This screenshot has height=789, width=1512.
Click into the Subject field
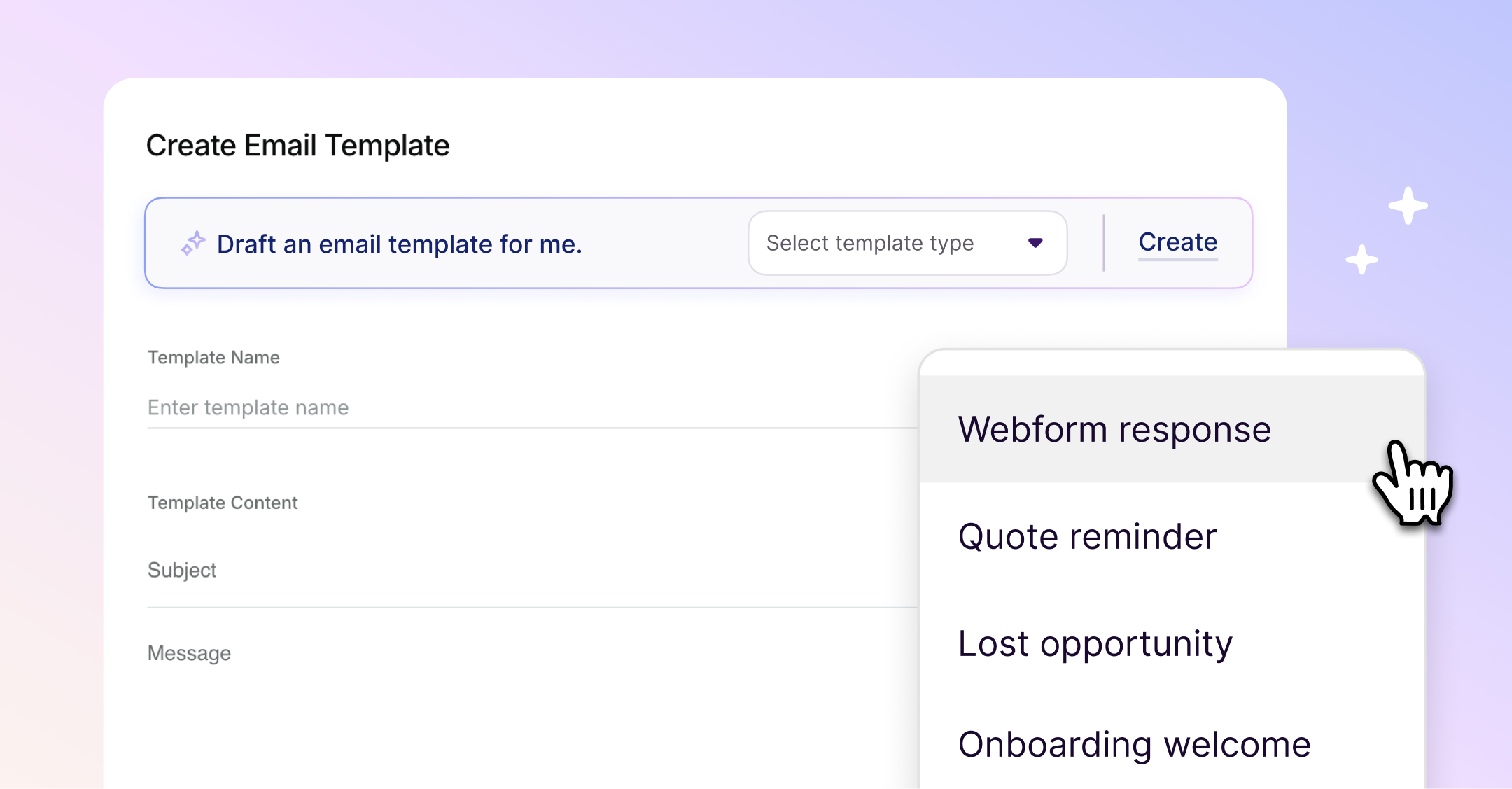coord(490,571)
